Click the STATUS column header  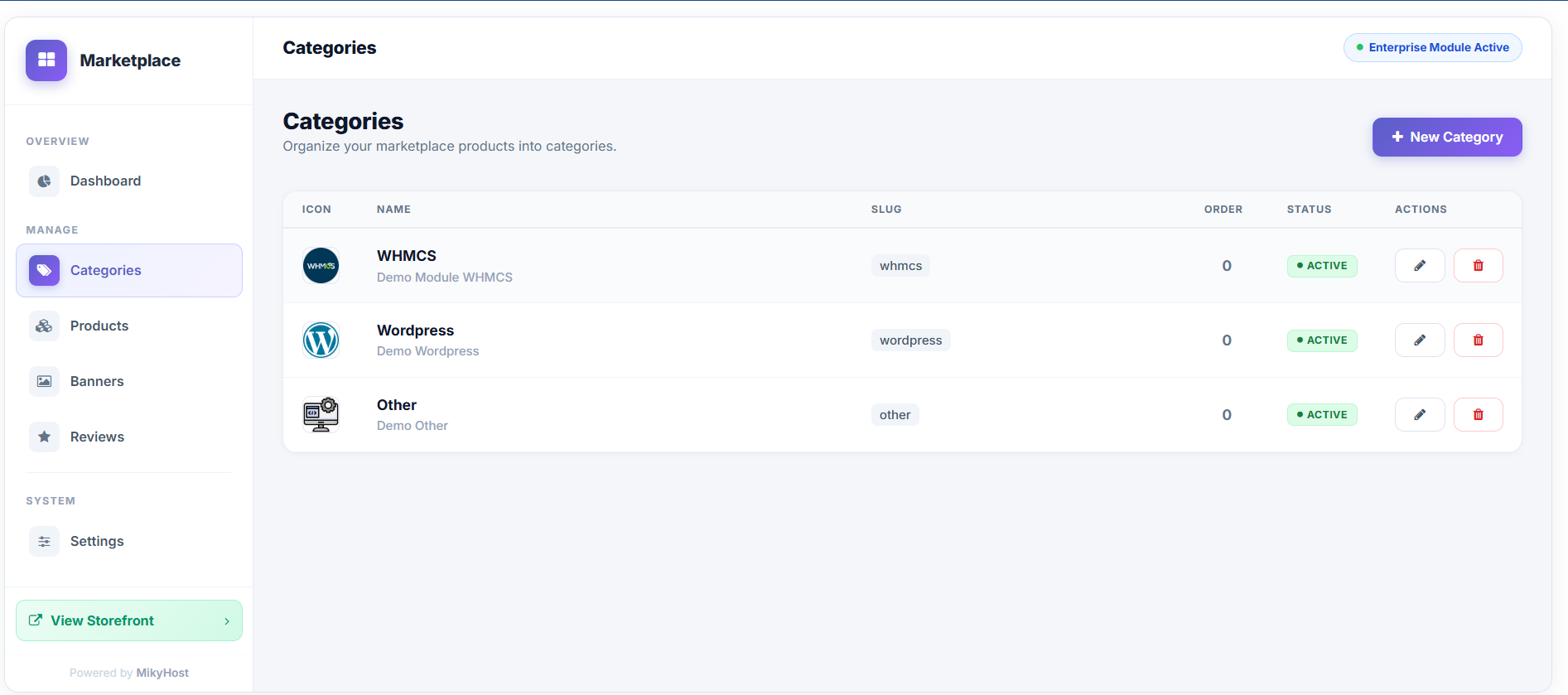[1309, 210]
